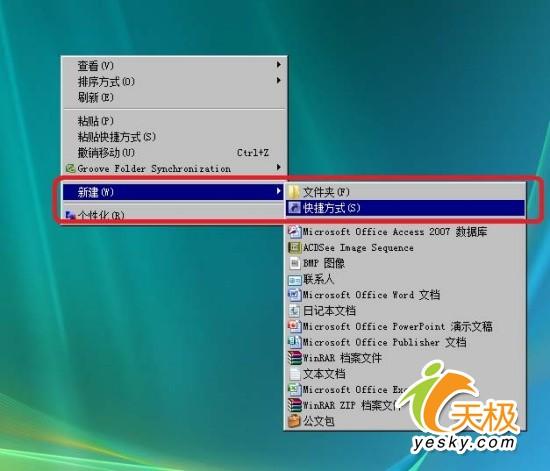Create a new WinRAR ZIP 档案文件
Screen dimensions: 550x471
coord(405,405)
